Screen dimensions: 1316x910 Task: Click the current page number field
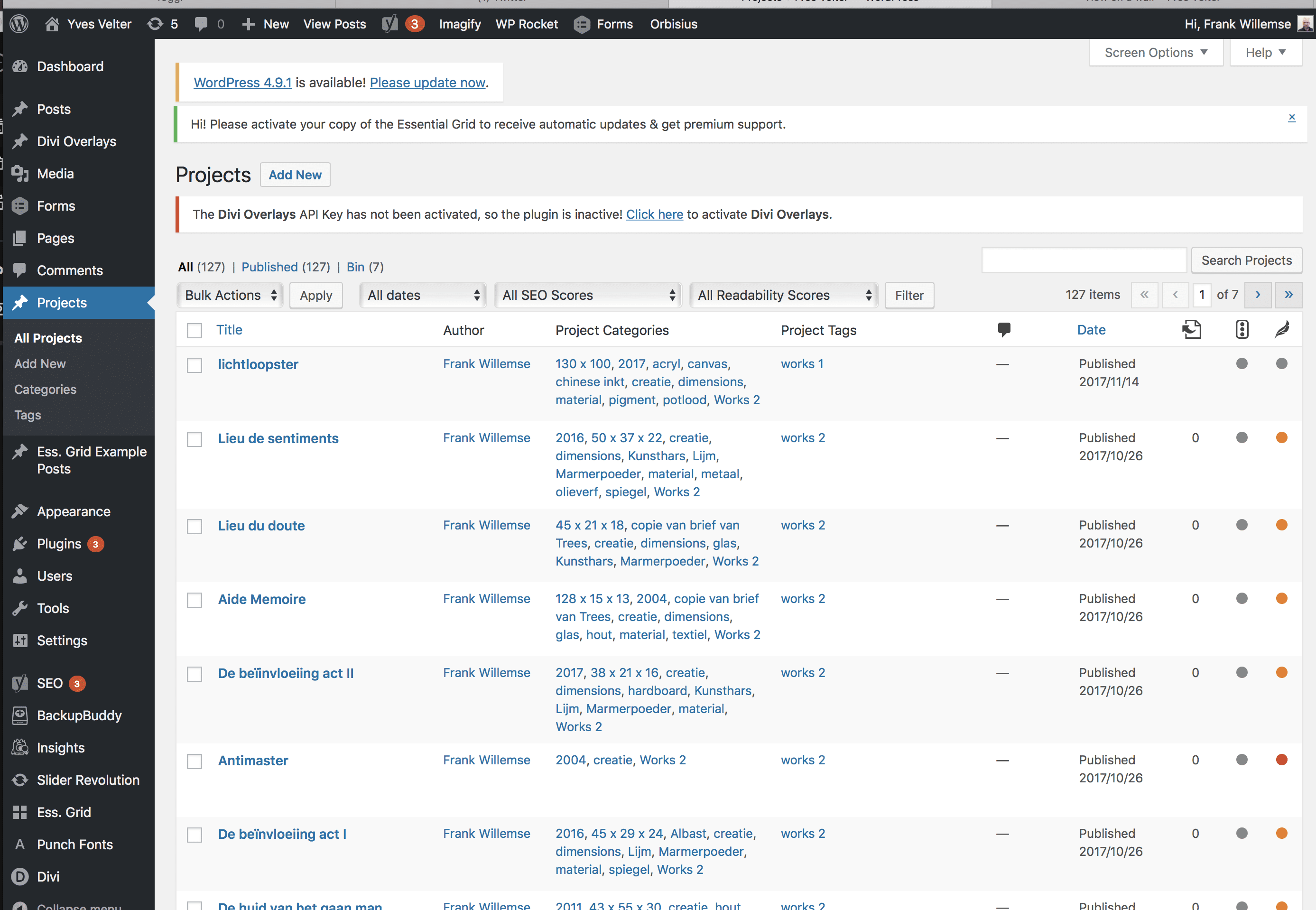pyautogui.click(x=1202, y=295)
